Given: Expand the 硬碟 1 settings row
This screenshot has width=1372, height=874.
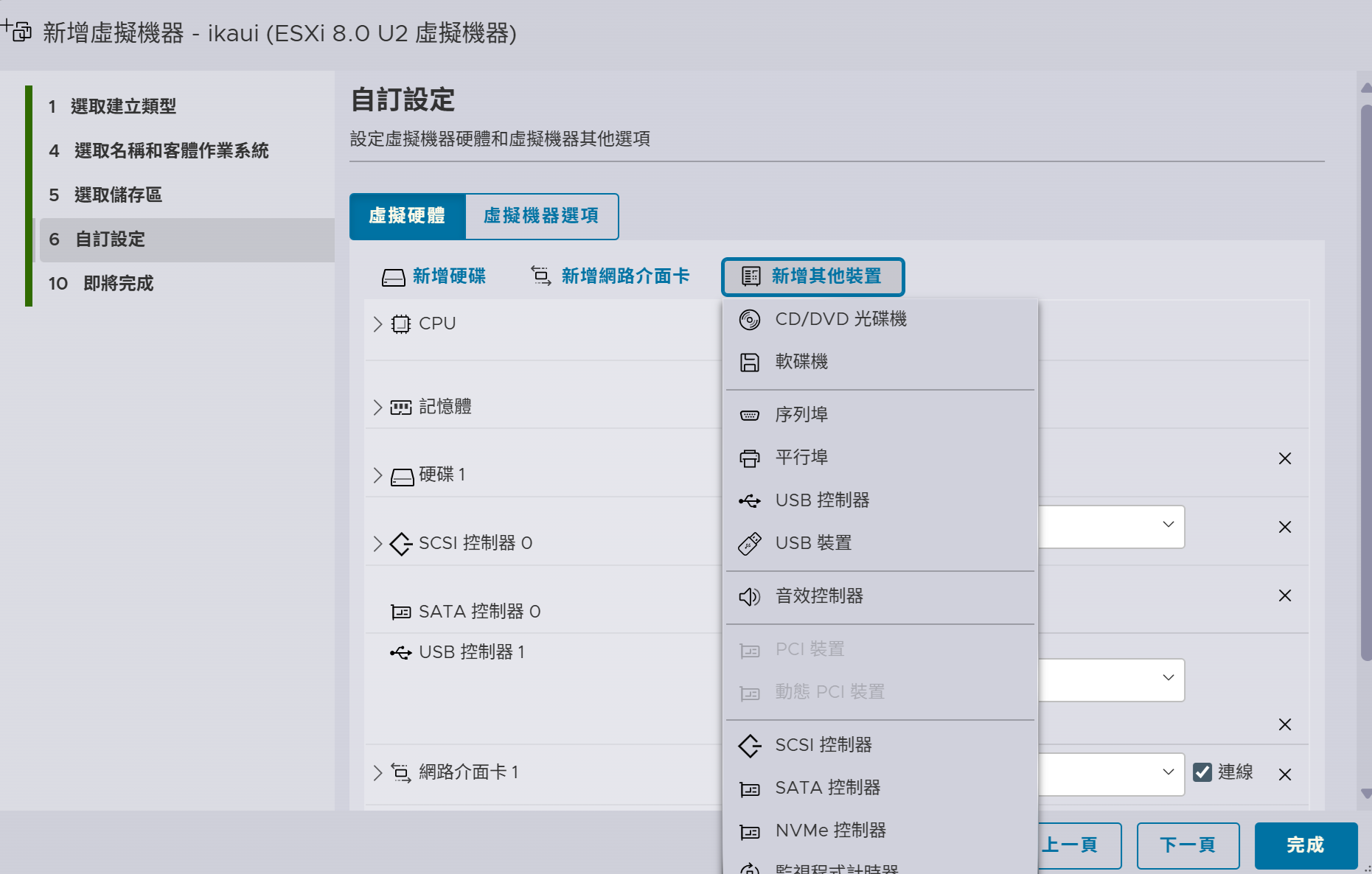Looking at the screenshot, I should 377,475.
